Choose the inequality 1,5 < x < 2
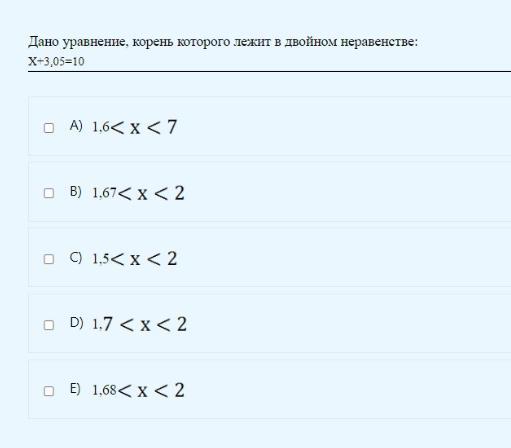 pyautogui.click(x=135, y=259)
